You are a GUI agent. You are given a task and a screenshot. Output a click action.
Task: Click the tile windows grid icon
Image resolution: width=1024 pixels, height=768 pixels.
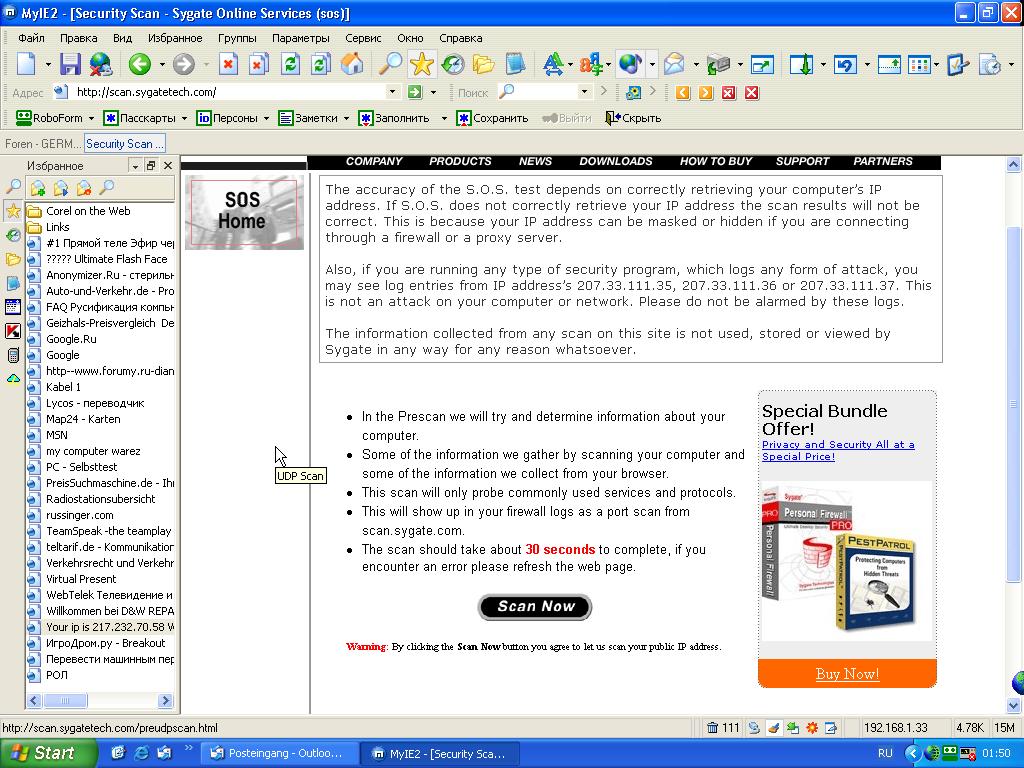tap(919, 64)
